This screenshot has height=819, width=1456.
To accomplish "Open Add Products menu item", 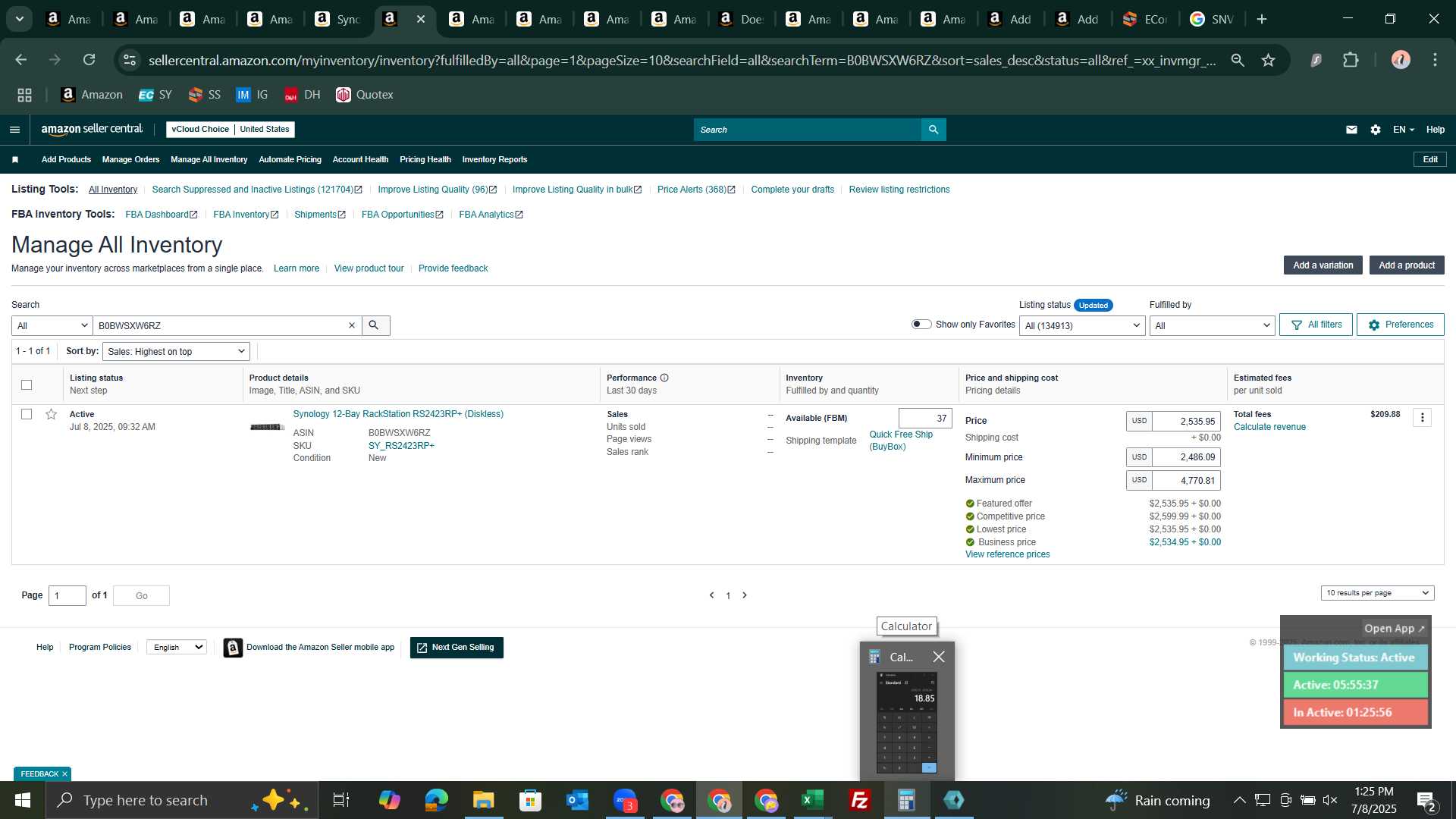I will coord(66,159).
